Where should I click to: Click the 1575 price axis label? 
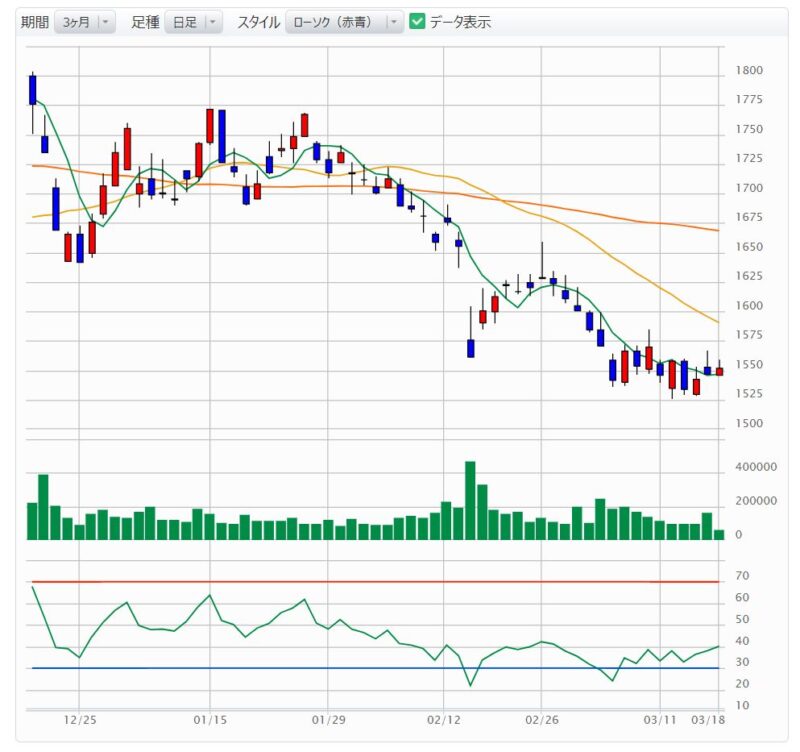[749, 335]
